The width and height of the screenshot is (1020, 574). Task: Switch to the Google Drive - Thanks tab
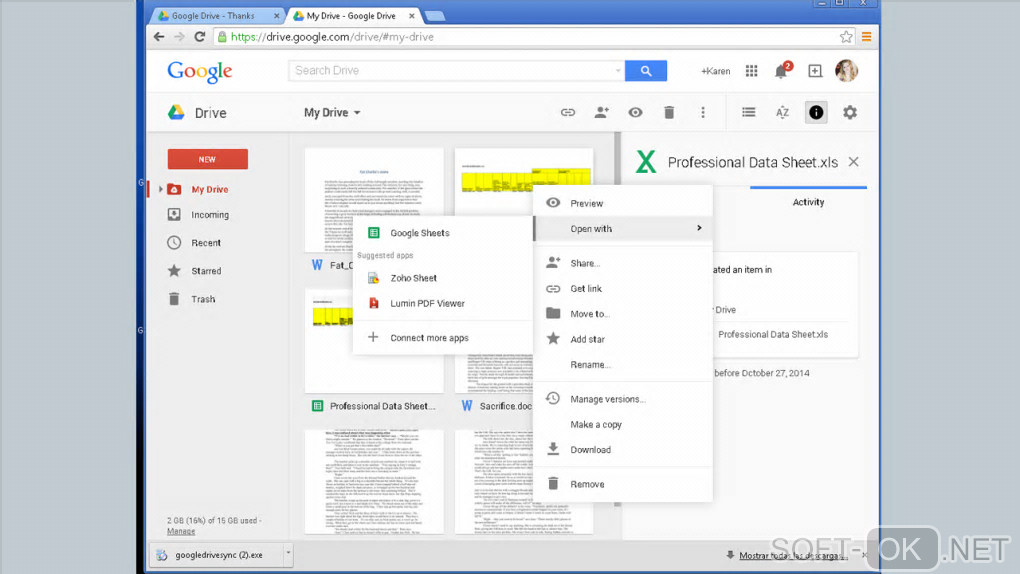213,16
